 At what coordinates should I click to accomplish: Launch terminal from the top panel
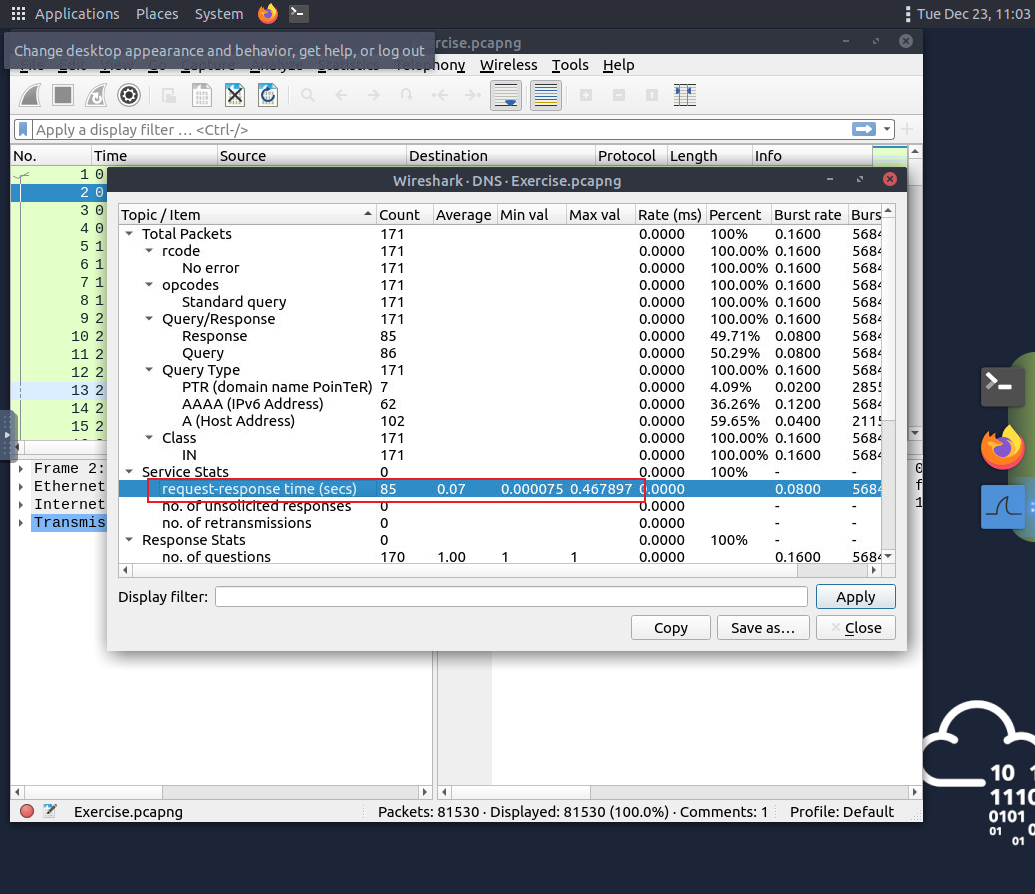click(299, 13)
